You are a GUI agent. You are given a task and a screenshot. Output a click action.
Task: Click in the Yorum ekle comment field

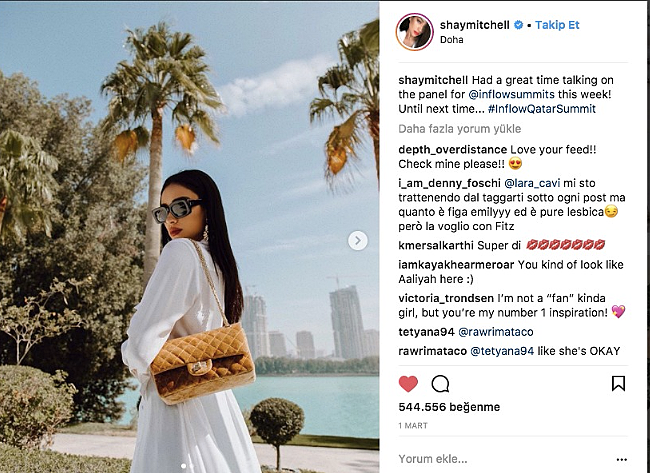504,459
